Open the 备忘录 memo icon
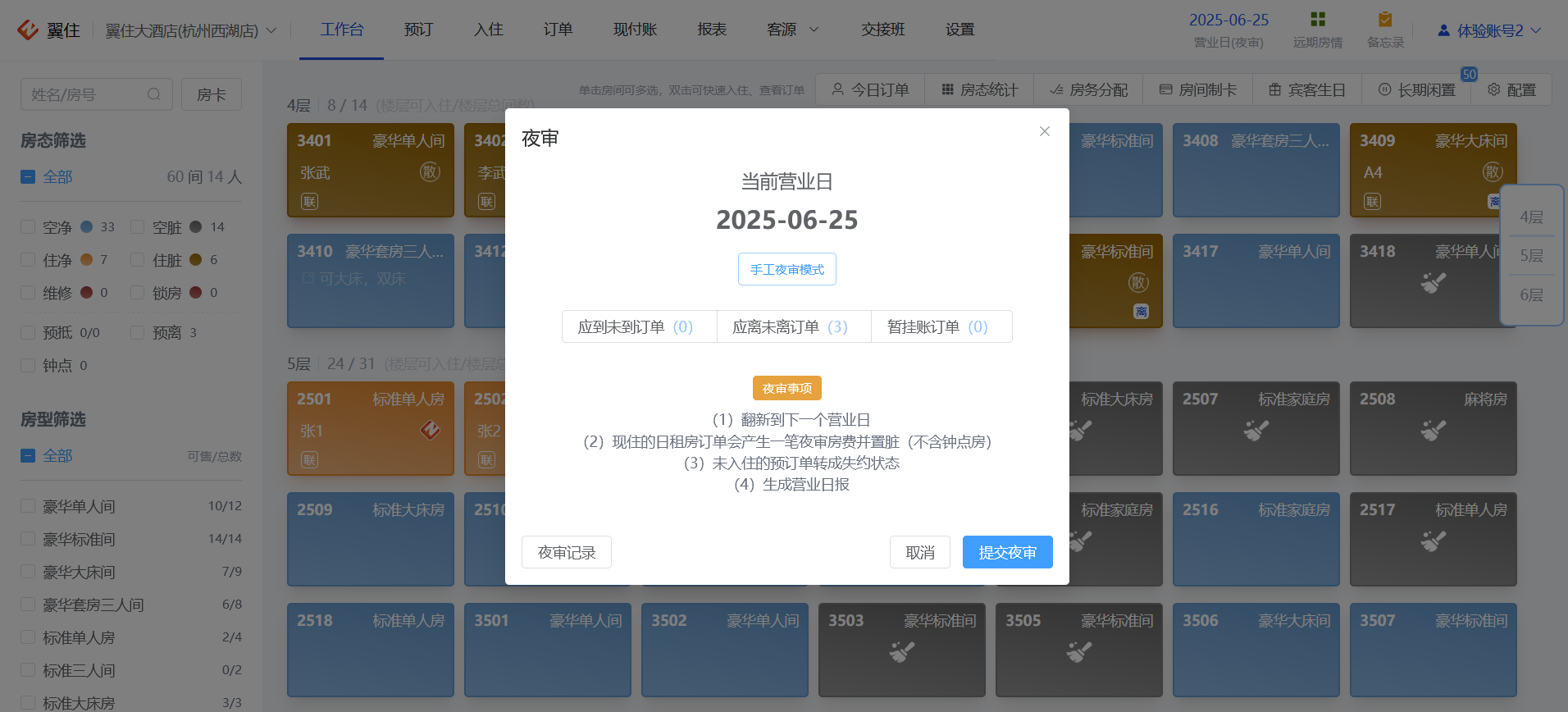1568x712 pixels. [x=1385, y=20]
